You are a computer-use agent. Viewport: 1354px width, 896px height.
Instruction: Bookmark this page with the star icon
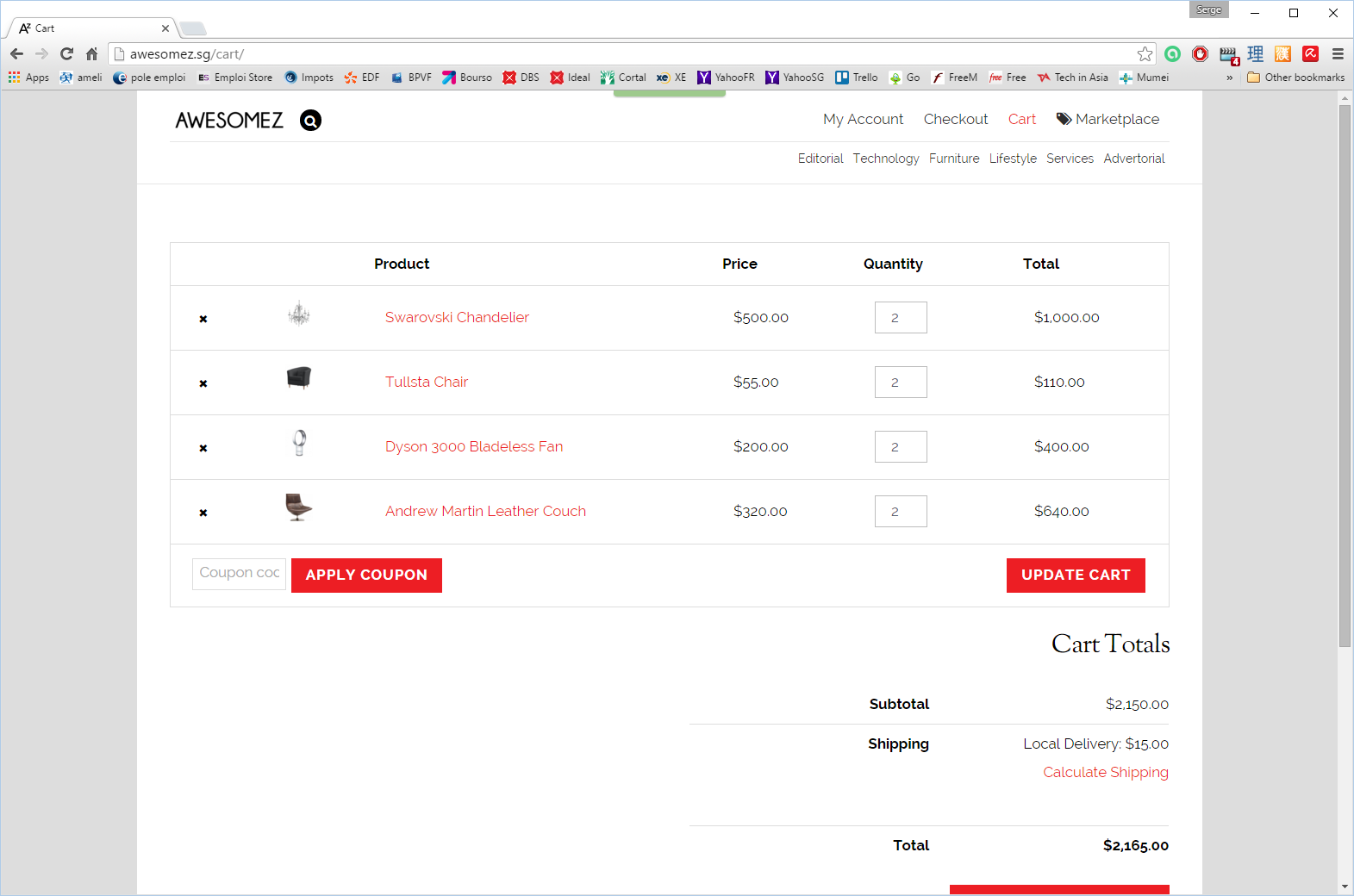tap(1145, 53)
